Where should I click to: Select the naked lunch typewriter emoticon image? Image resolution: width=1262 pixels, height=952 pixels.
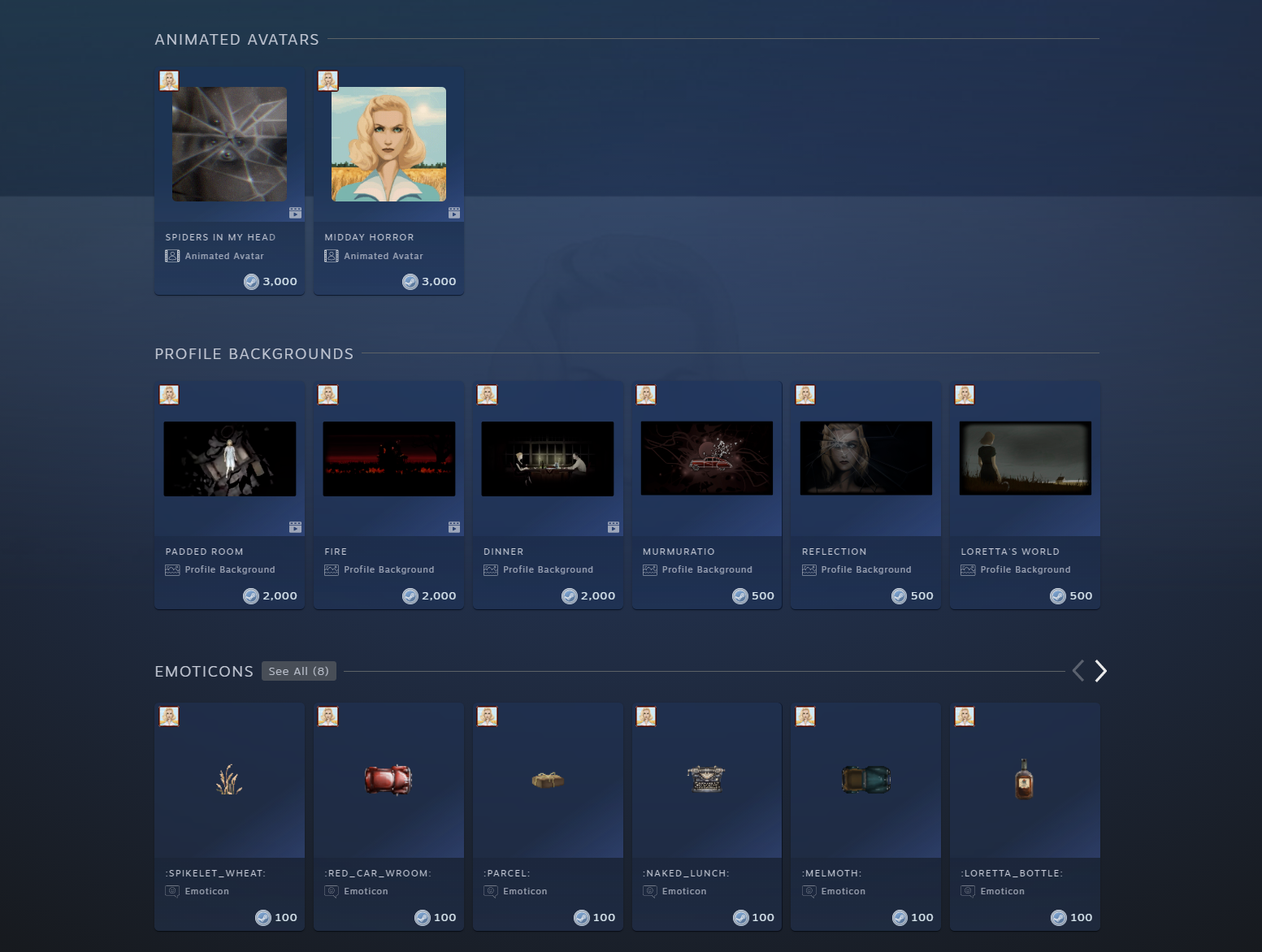706,779
